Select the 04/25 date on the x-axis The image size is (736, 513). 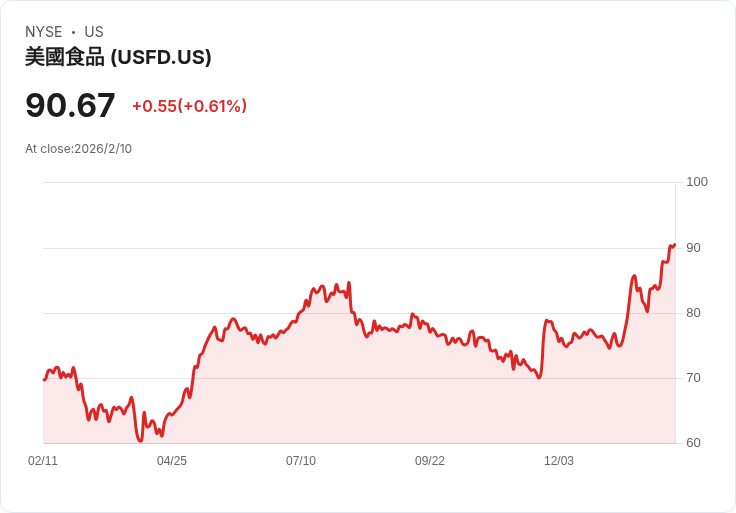(x=172, y=461)
